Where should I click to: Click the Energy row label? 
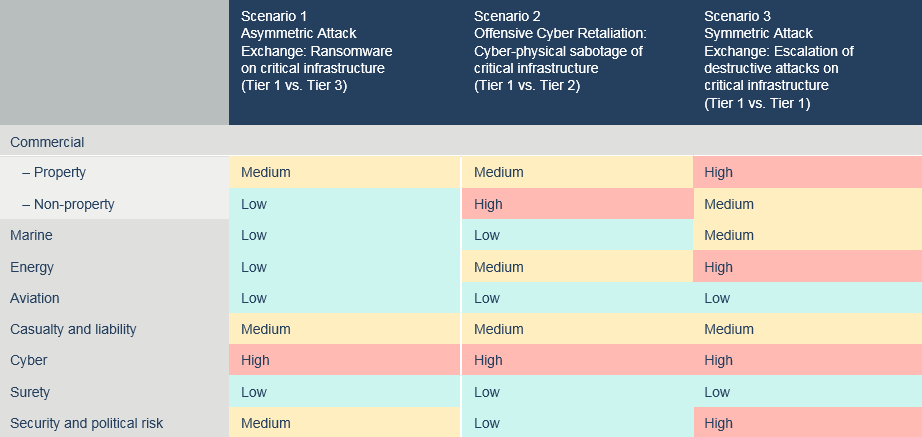click(32, 267)
